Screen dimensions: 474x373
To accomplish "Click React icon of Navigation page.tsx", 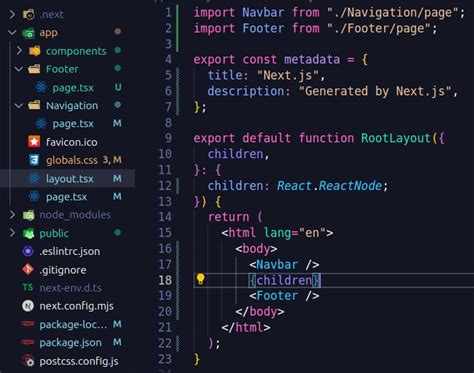I will 41,124.
